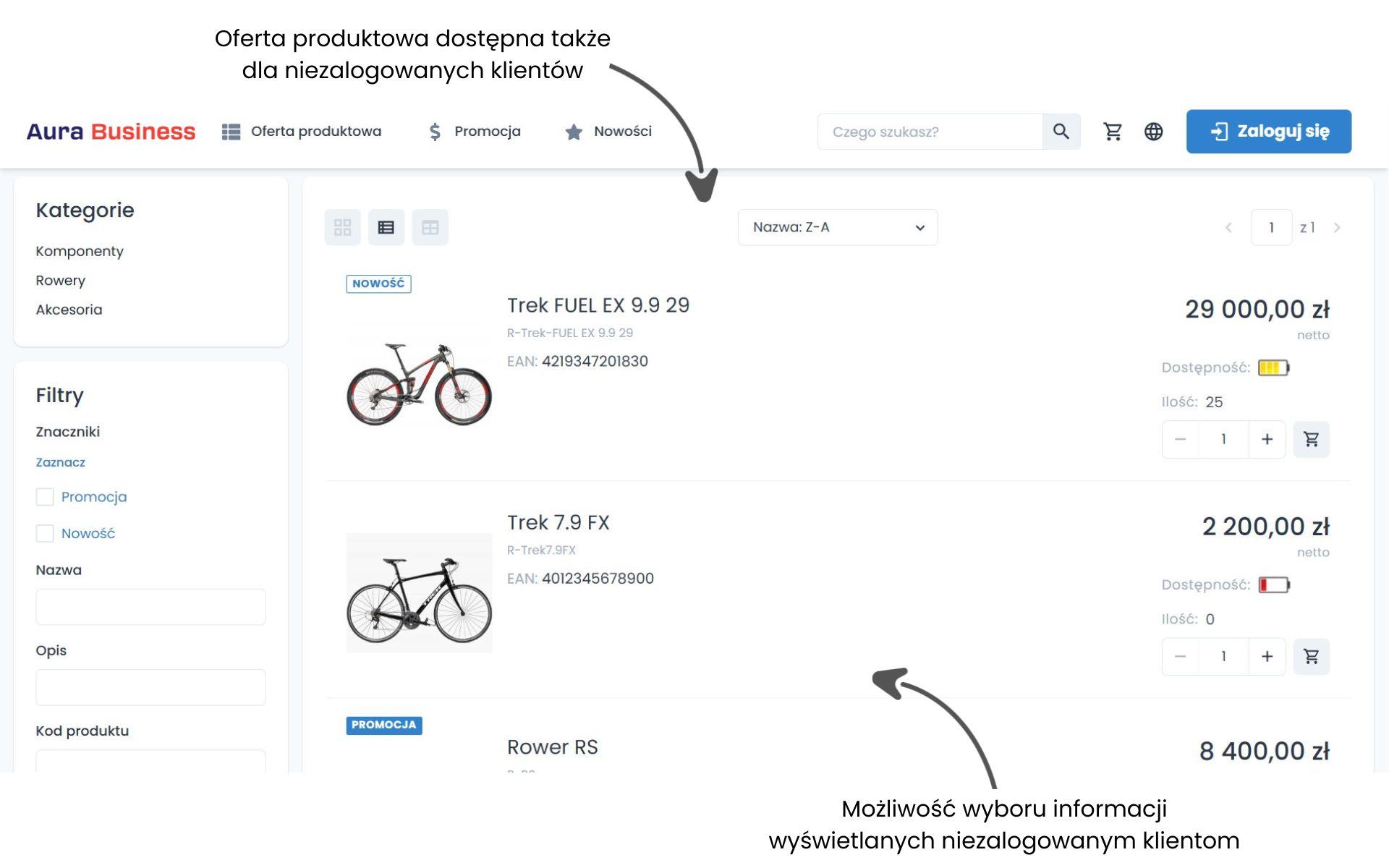Click the Zaznacz link under Znaczniki
The width and height of the screenshot is (1389, 868).
[61, 462]
